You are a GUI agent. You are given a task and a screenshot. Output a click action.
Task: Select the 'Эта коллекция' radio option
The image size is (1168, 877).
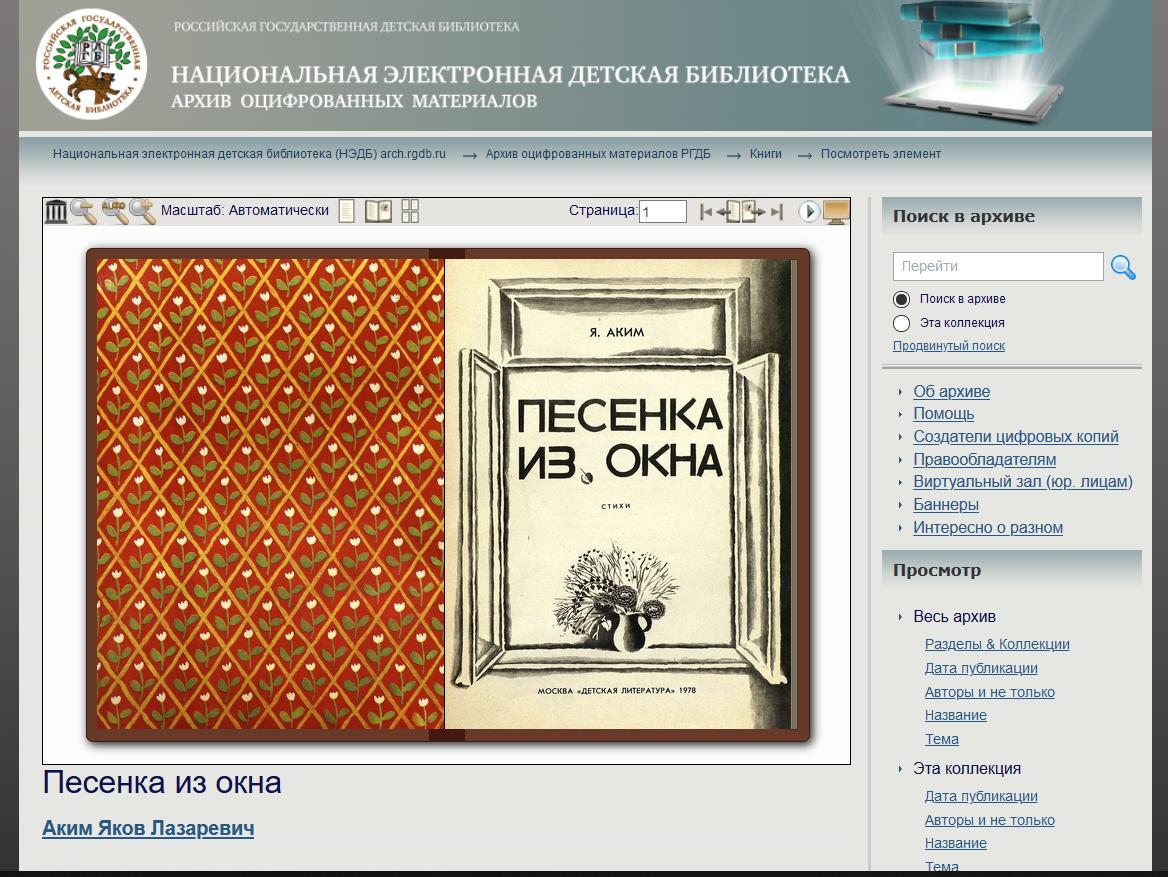[901, 323]
